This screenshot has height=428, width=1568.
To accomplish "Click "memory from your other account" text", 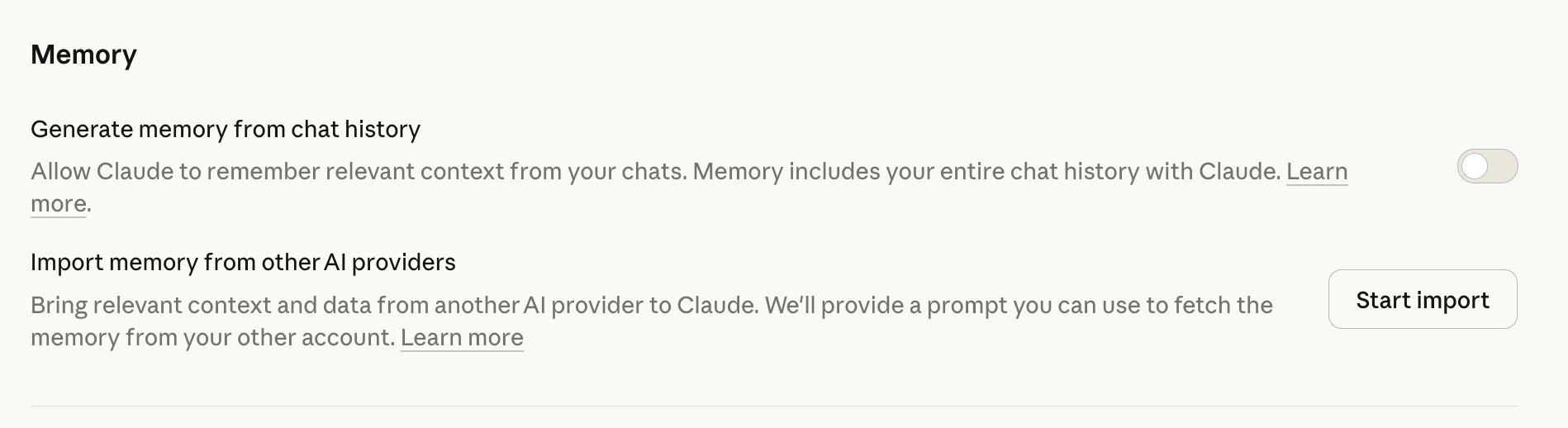I will pyautogui.click(x=212, y=338).
